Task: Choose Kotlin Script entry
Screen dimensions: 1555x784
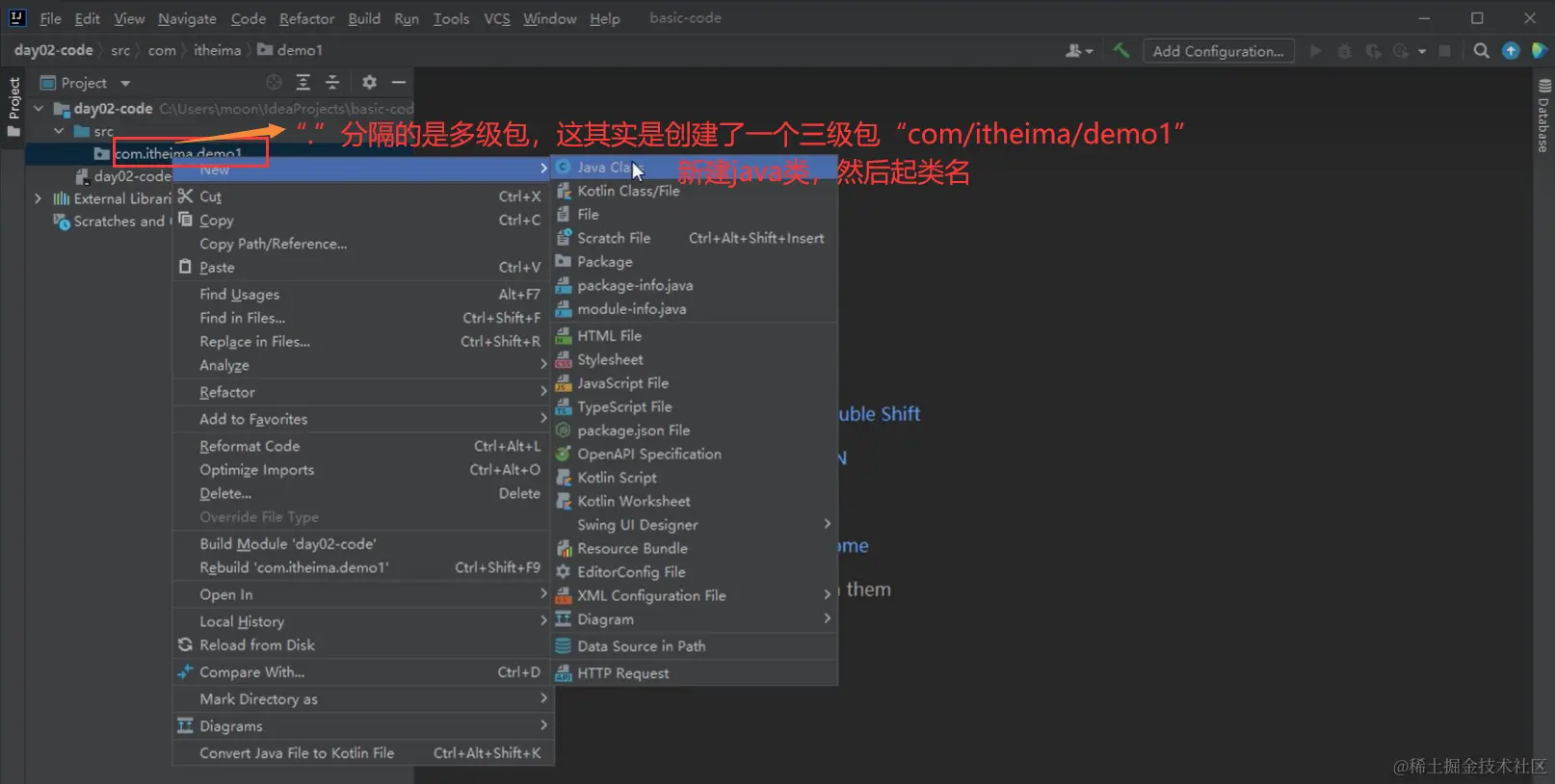Action: [695, 478]
